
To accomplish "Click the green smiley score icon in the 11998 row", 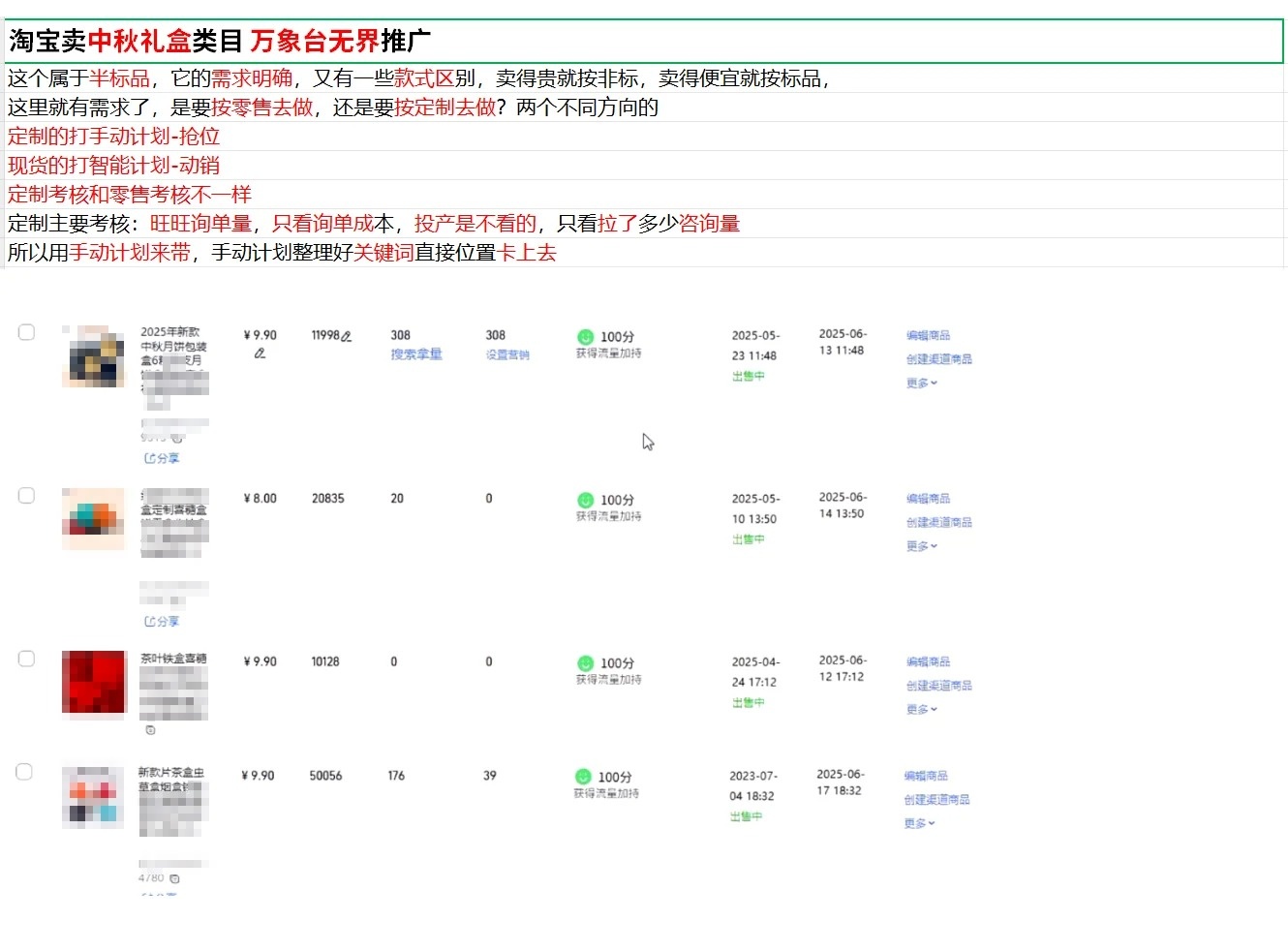I will click(585, 337).
